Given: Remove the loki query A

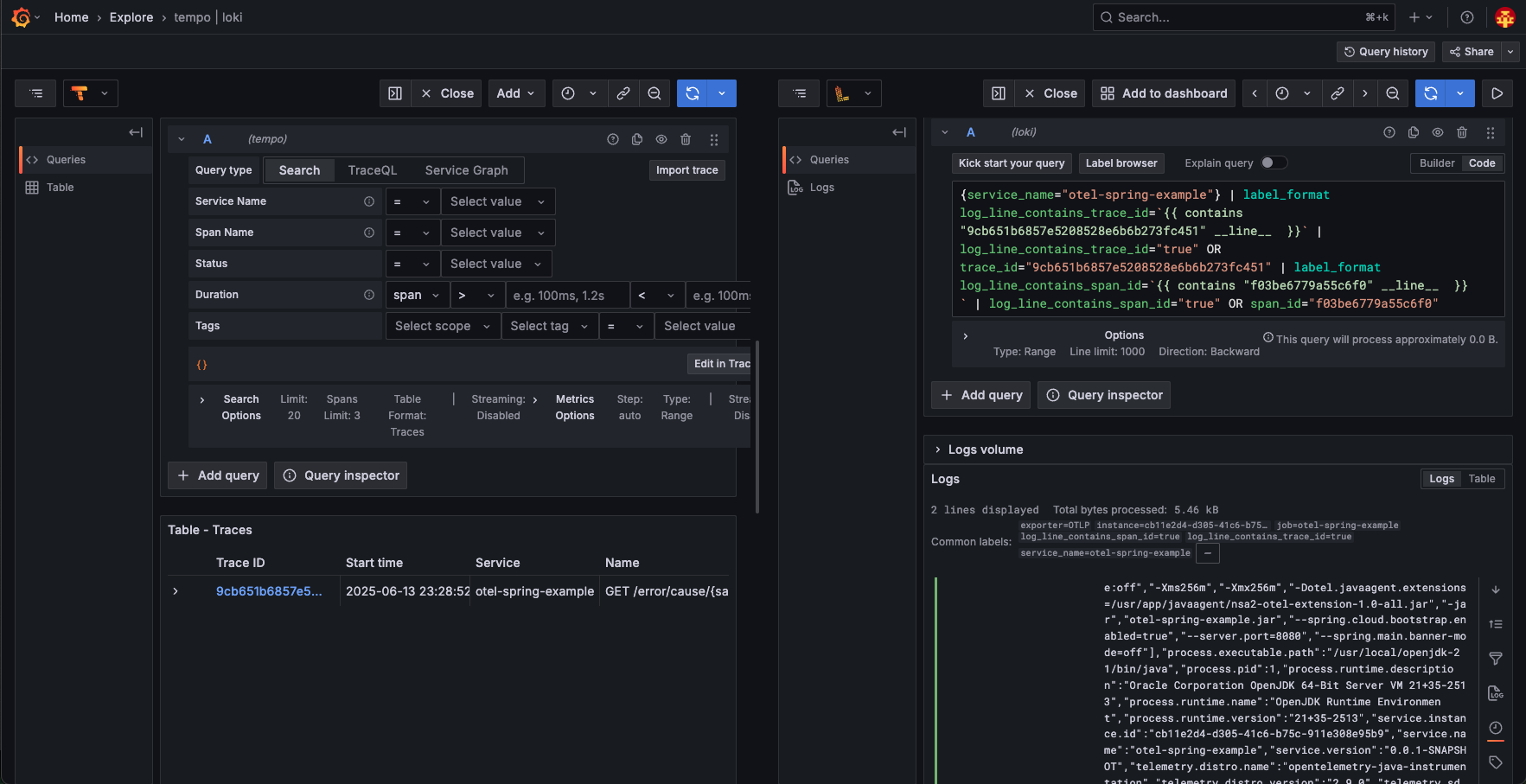Looking at the screenshot, I should click(x=1462, y=132).
